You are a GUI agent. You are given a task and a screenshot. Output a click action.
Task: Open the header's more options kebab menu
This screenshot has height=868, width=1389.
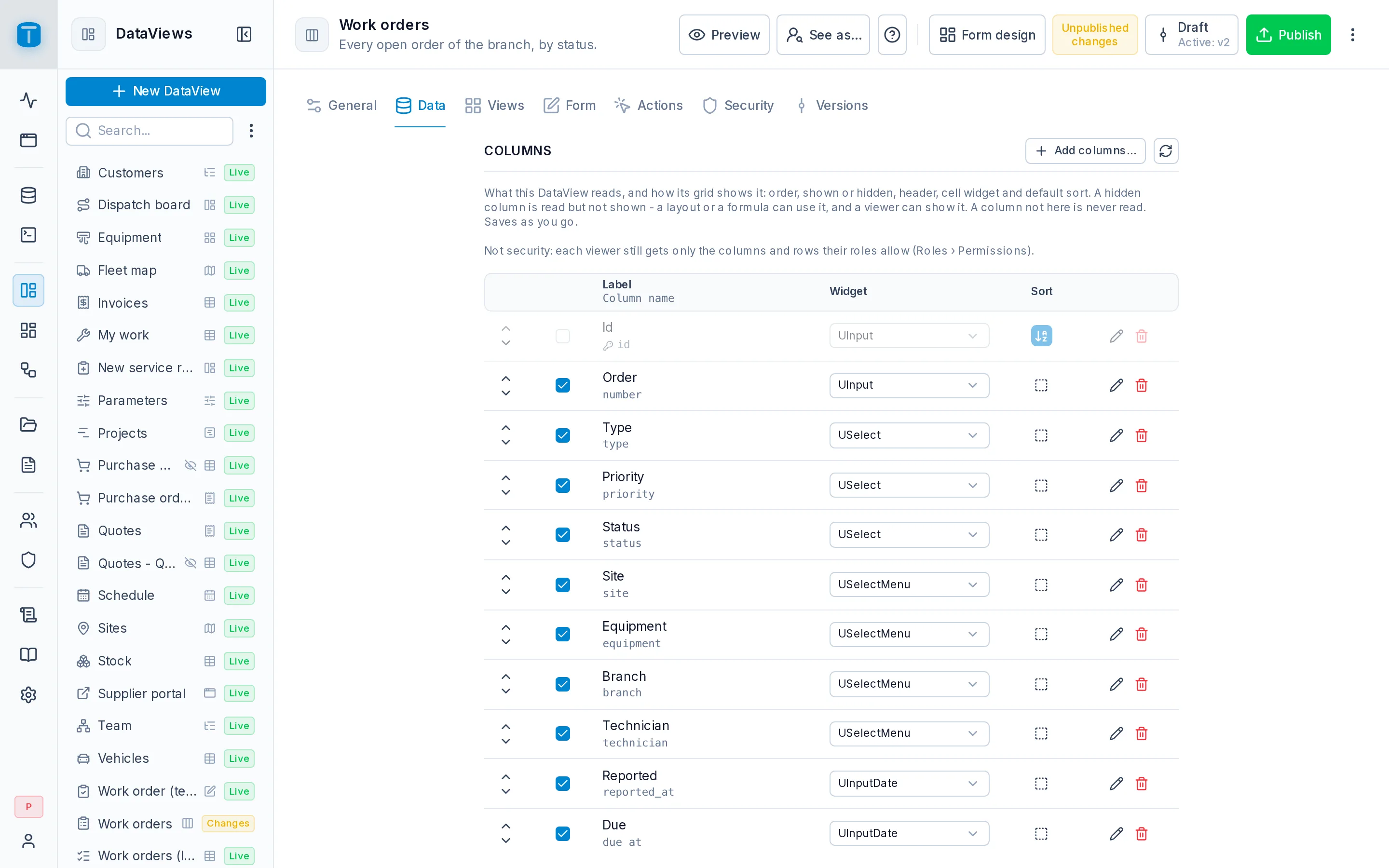point(1352,35)
